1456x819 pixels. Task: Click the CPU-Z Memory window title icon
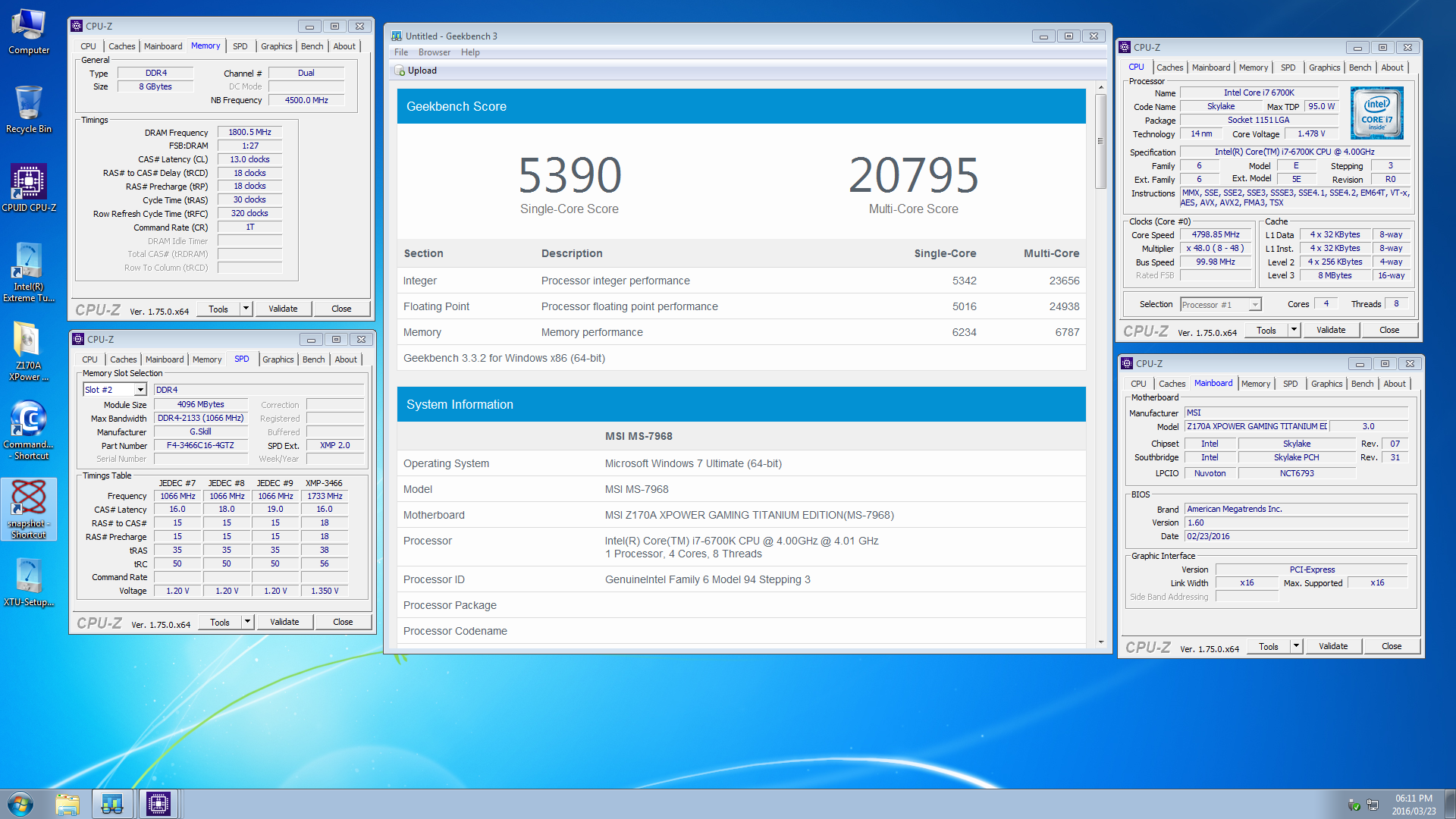pos(77,26)
